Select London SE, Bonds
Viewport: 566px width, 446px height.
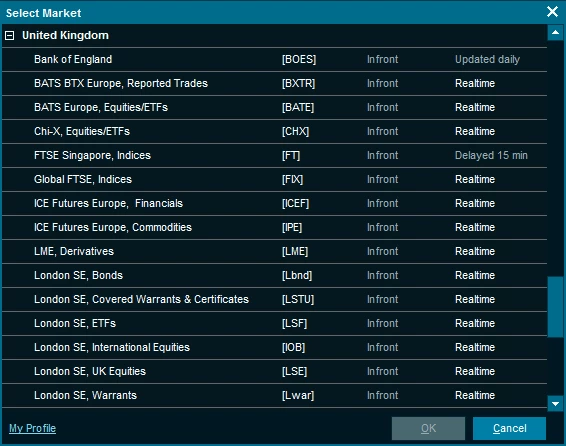(274, 275)
